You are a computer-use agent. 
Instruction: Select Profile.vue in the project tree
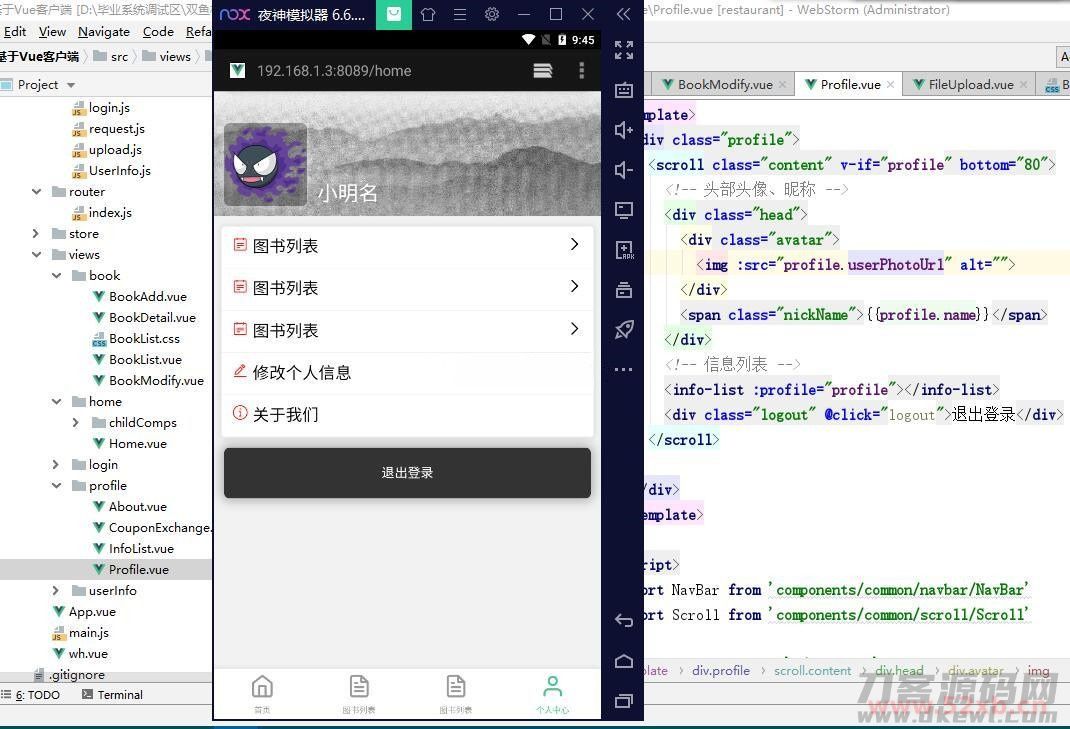(139, 569)
